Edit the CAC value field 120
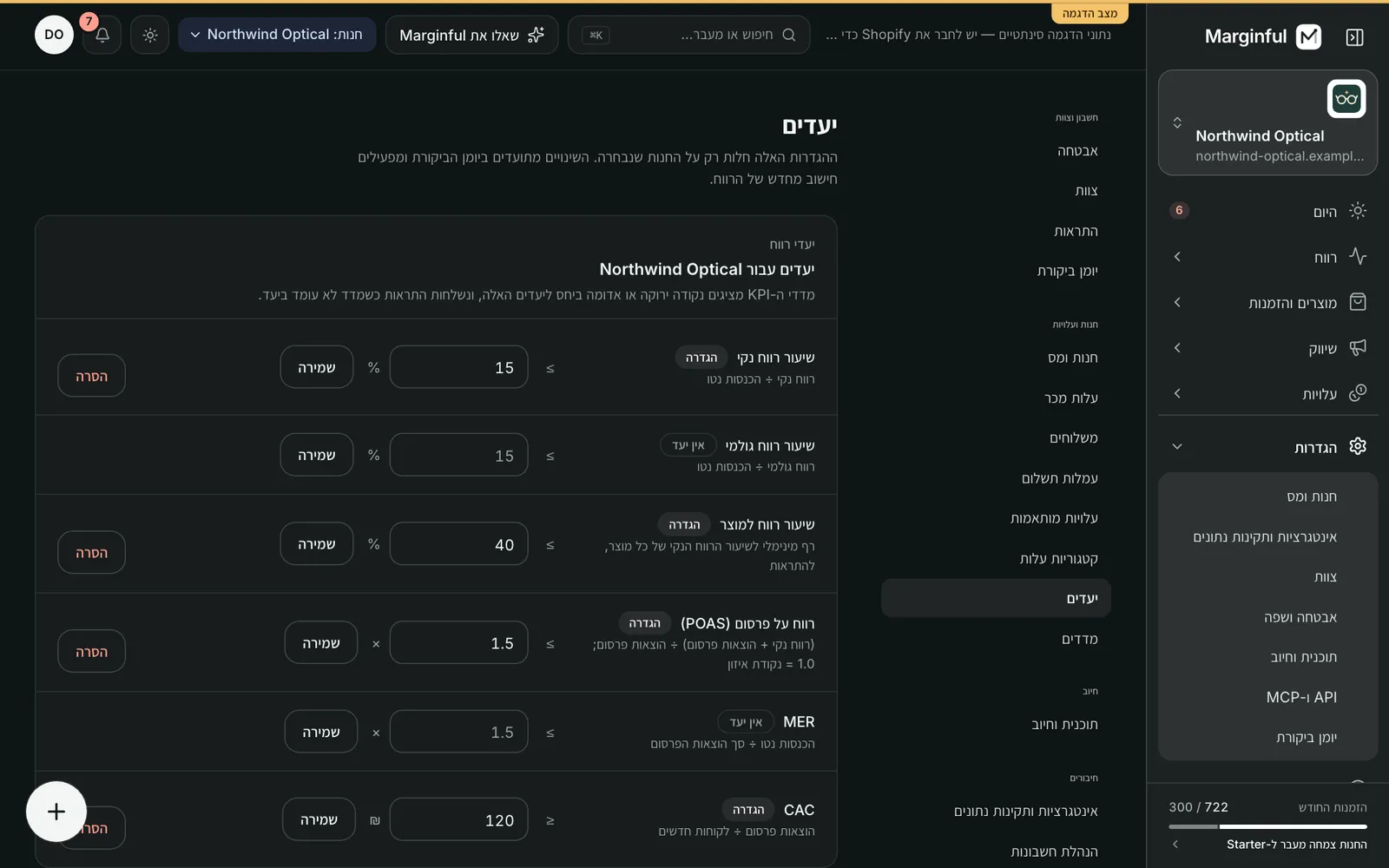The height and width of the screenshot is (868, 1389). point(458,819)
